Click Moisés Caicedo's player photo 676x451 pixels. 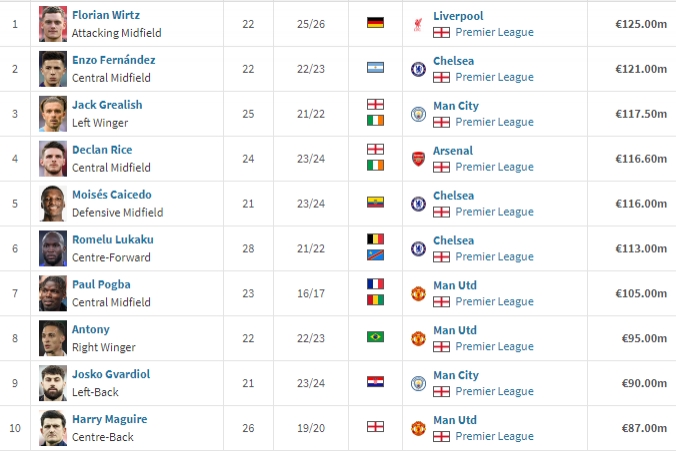coord(52,204)
